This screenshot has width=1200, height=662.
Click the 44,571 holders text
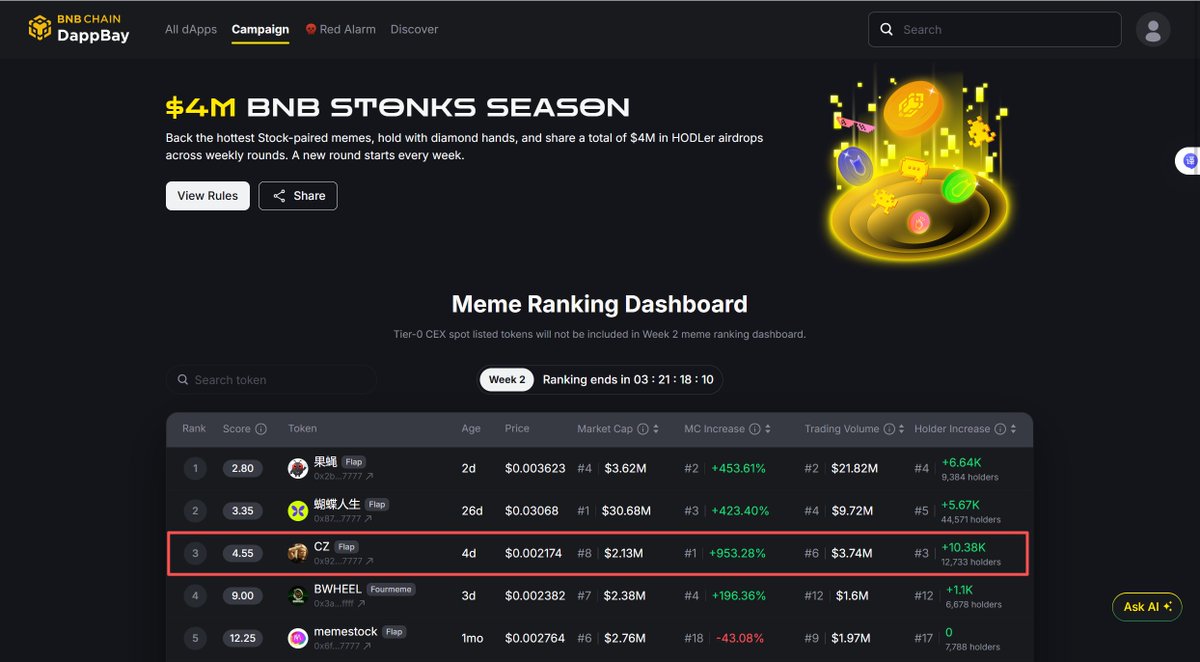(970, 519)
